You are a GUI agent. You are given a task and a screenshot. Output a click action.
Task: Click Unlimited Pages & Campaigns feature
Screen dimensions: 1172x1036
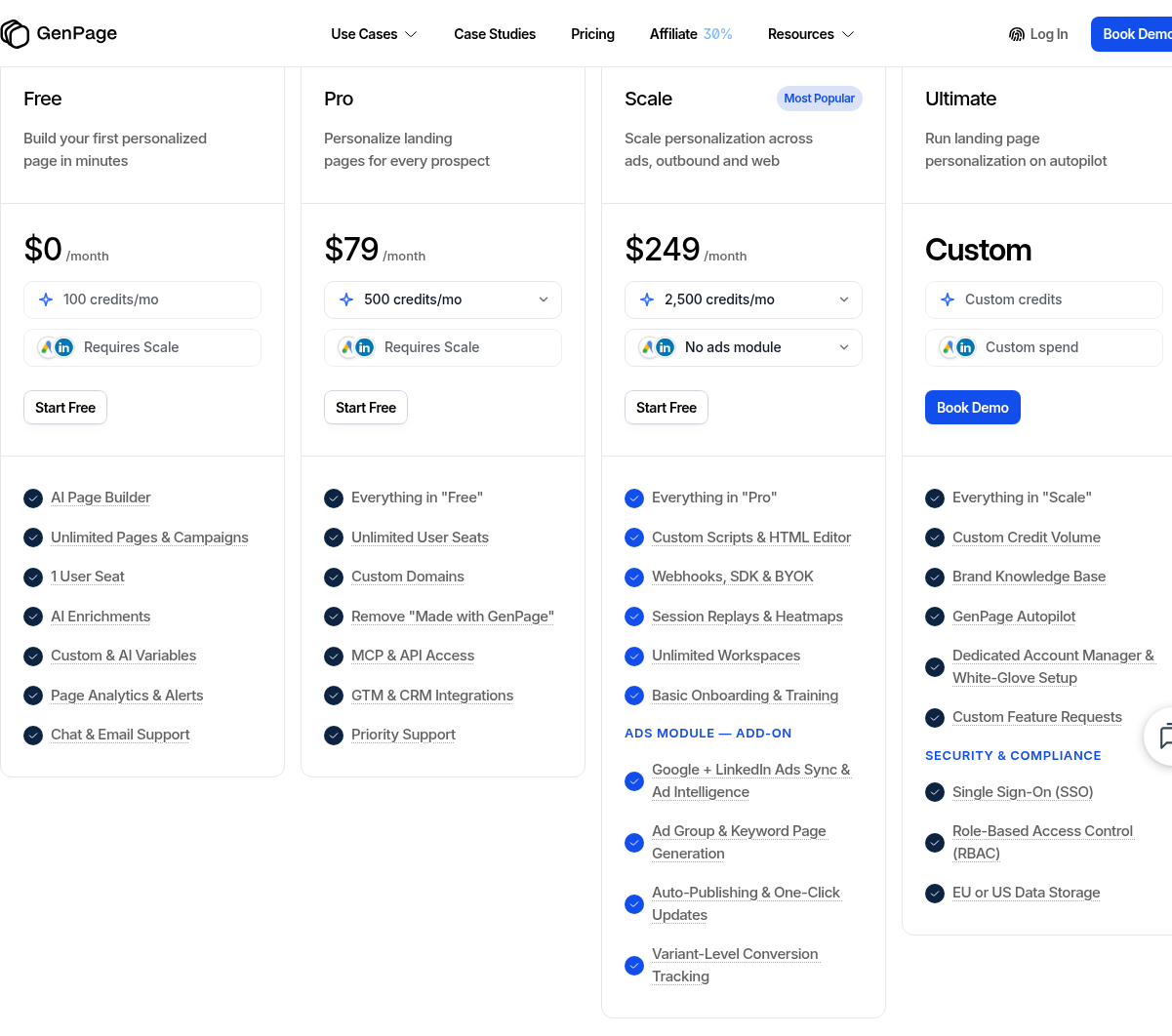click(x=149, y=538)
